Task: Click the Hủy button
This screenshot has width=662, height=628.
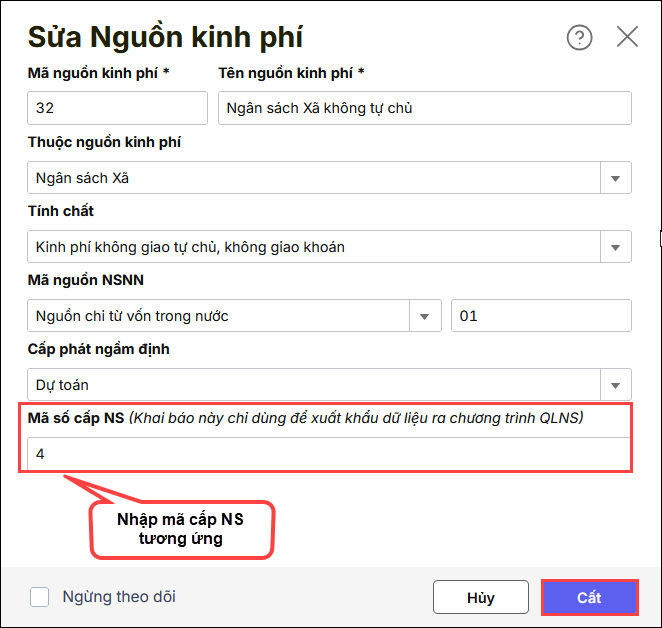Action: click(480, 598)
